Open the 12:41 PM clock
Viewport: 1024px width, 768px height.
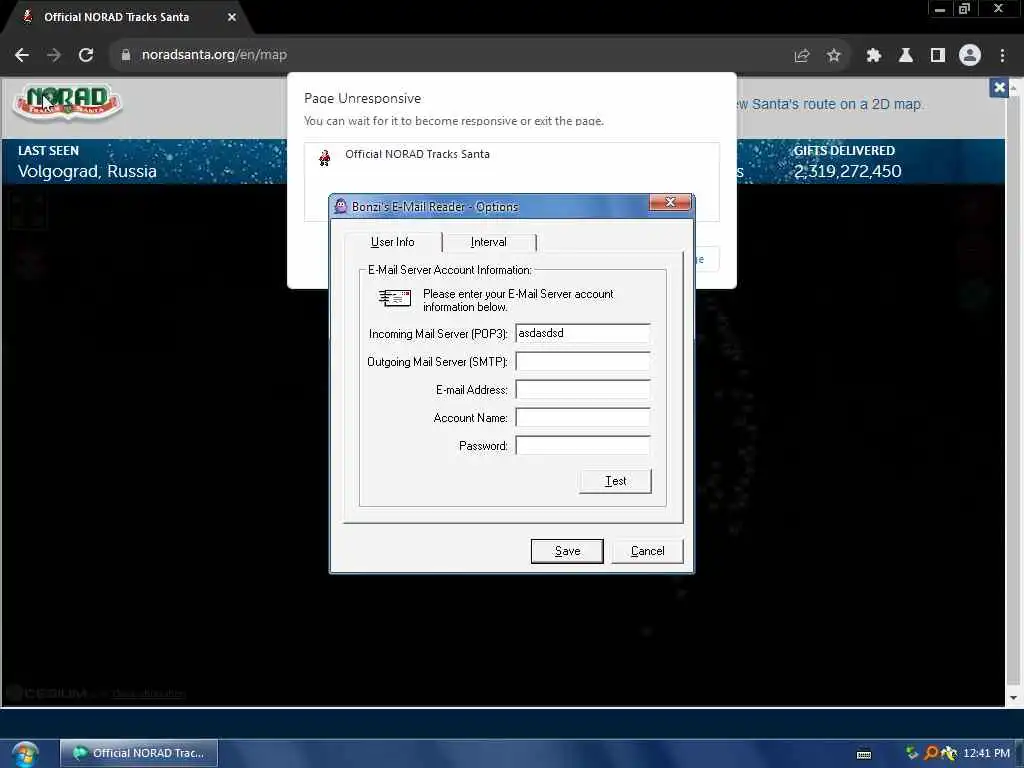pyautogui.click(x=986, y=753)
